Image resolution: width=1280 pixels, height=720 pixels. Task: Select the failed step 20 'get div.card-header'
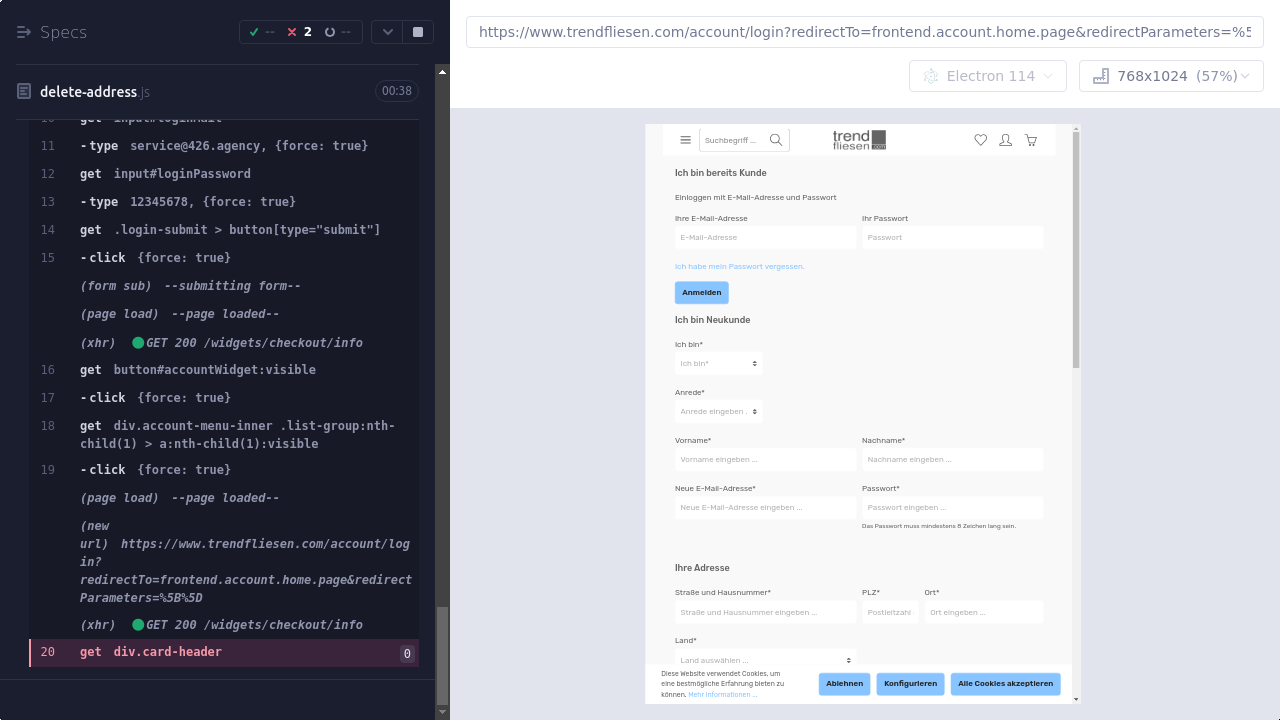(224, 652)
